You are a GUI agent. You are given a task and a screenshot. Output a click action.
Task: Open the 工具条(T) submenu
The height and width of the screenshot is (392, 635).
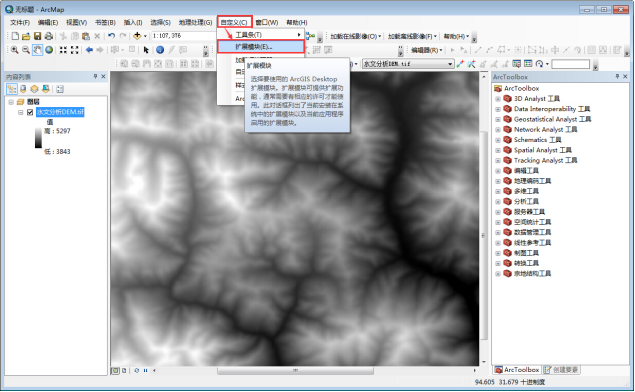click(261, 35)
